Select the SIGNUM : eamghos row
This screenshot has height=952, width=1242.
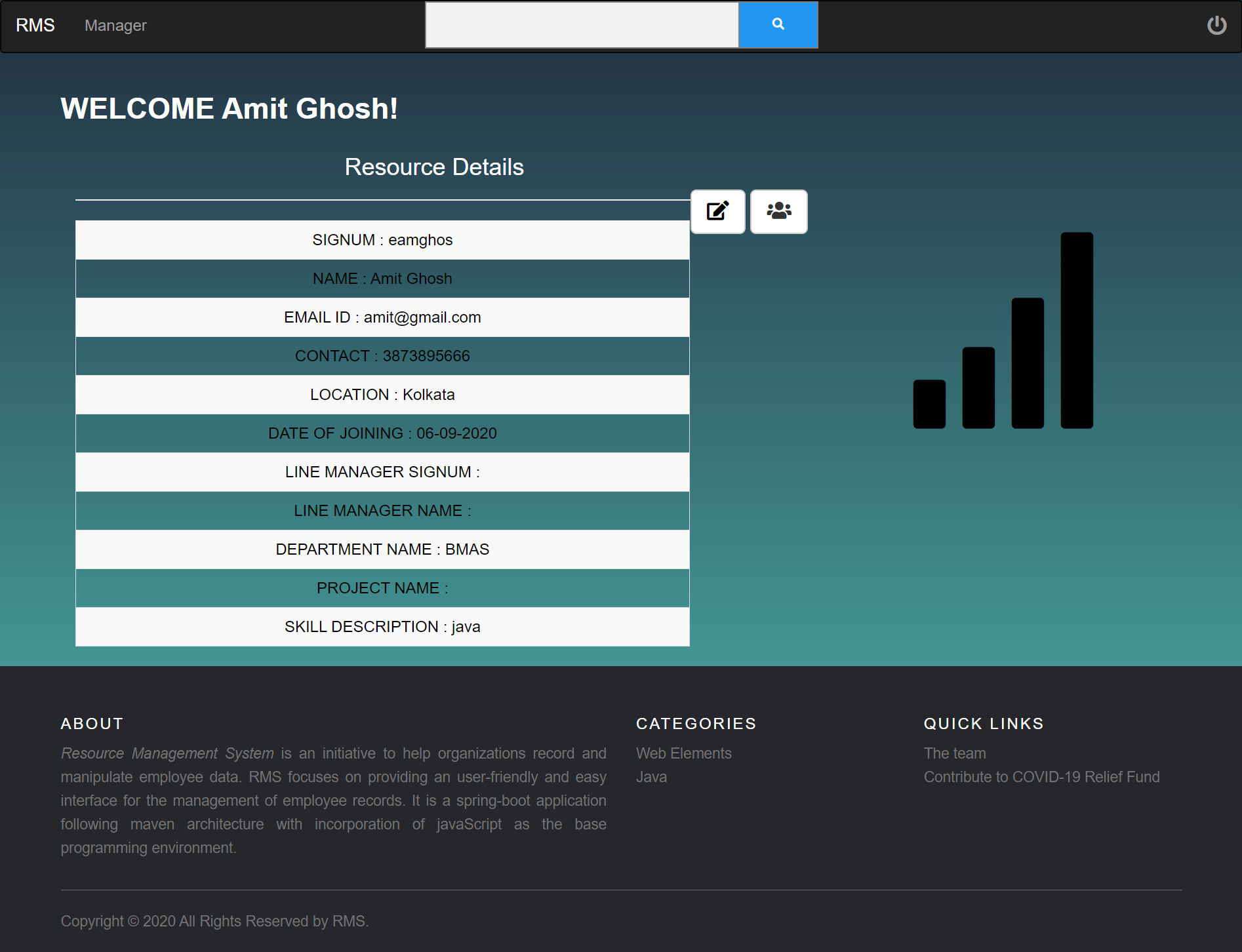tap(382, 240)
